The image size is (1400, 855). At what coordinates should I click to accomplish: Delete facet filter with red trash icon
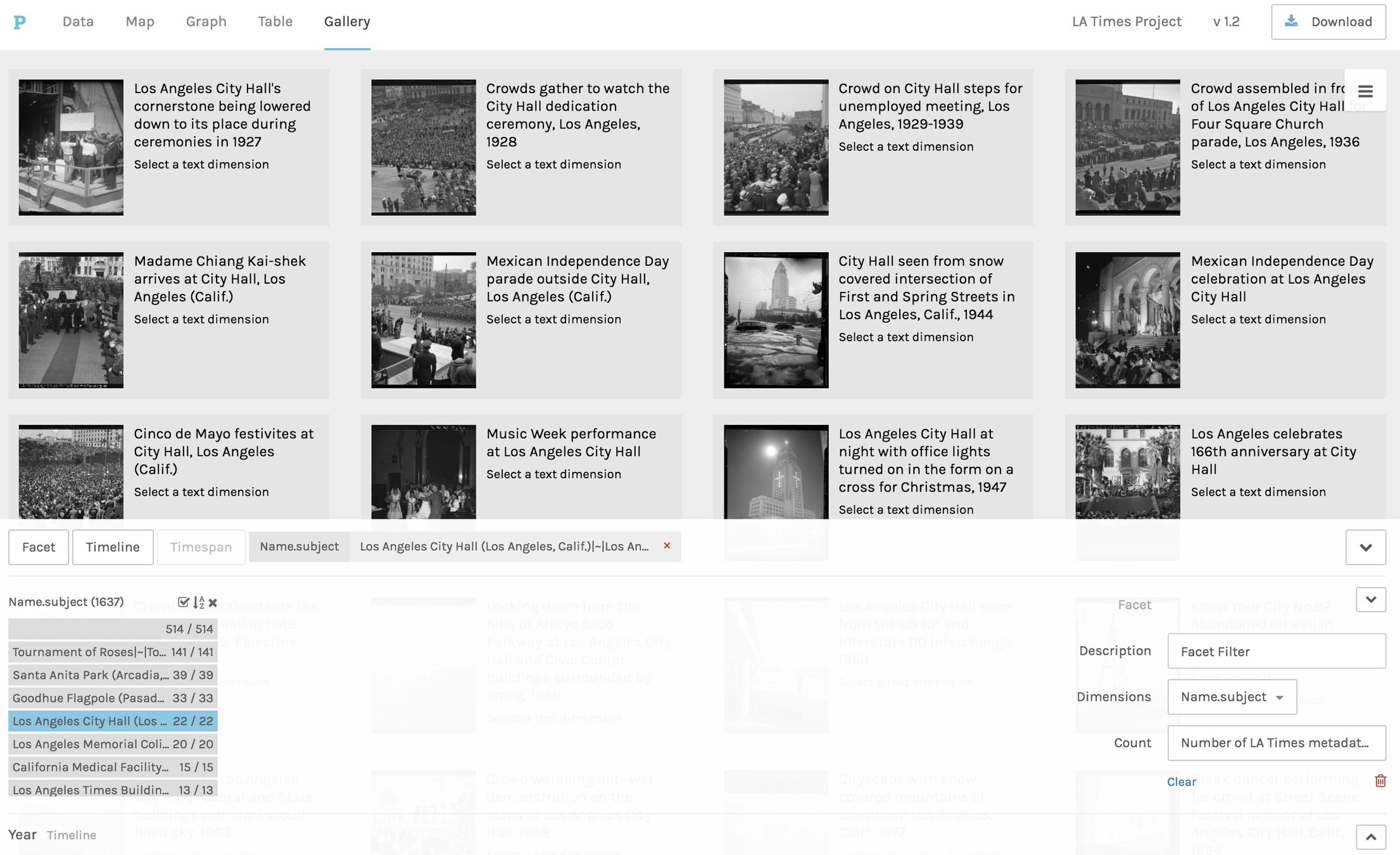coord(1380,781)
